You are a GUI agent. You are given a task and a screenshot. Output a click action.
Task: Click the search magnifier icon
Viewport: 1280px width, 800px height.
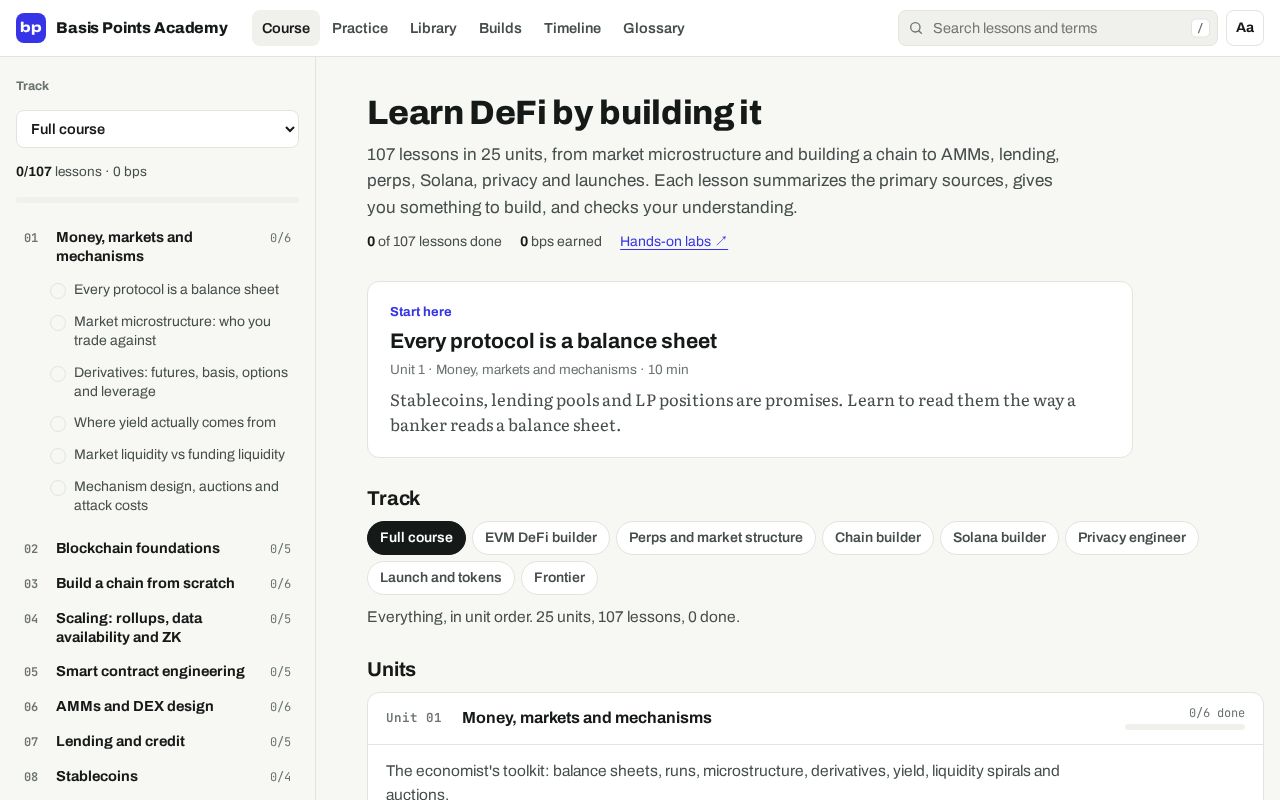916,28
